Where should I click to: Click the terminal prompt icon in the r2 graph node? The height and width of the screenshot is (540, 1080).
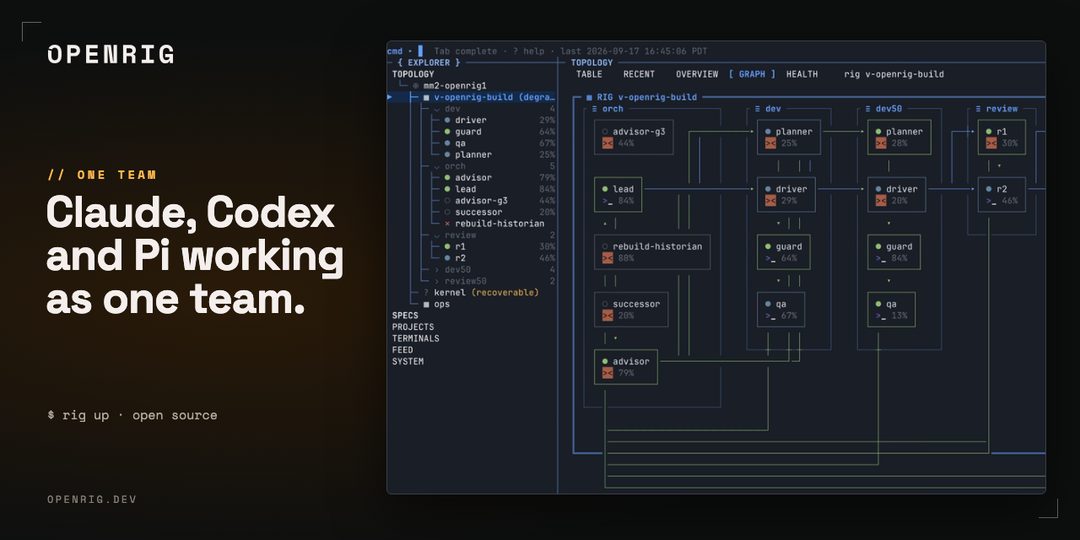[991, 201]
